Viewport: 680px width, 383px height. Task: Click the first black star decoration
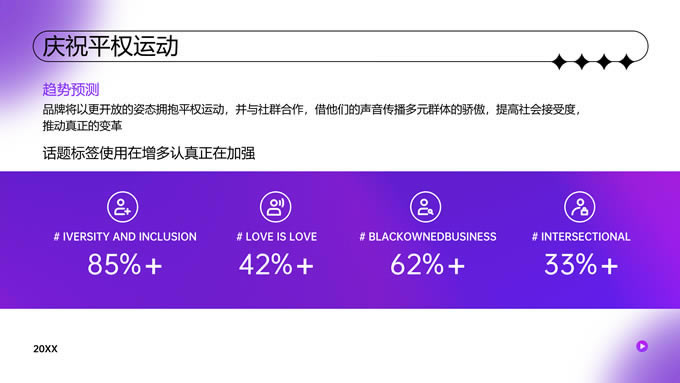[560, 62]
